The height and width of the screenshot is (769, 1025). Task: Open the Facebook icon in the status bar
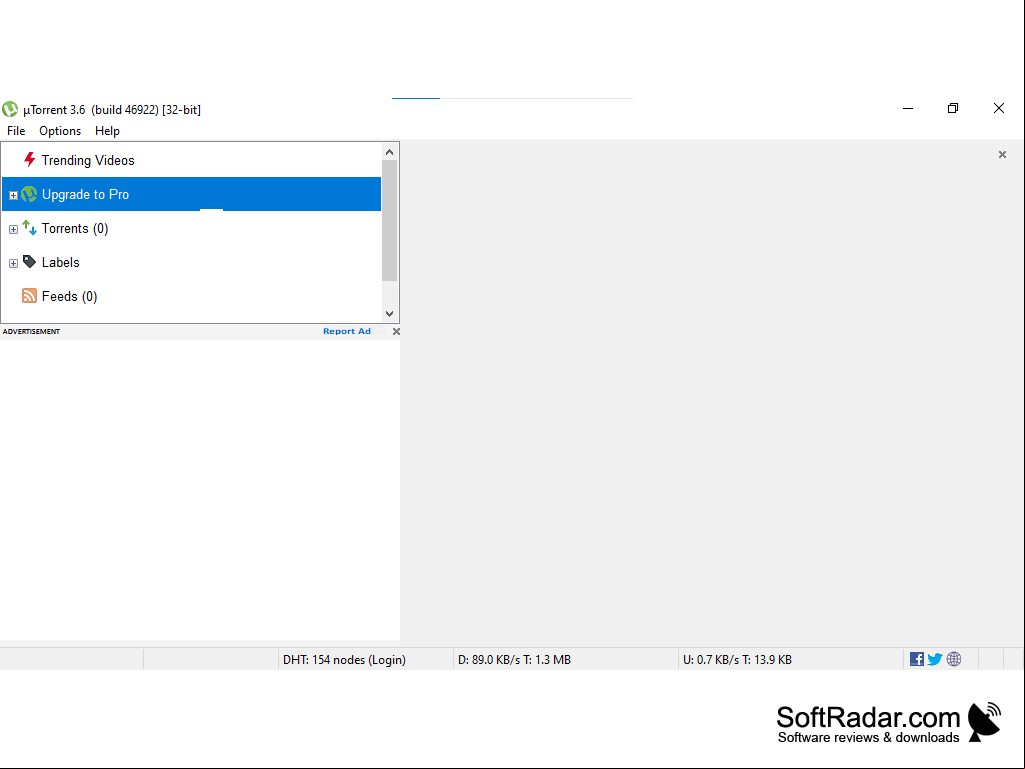click(916, 659)
